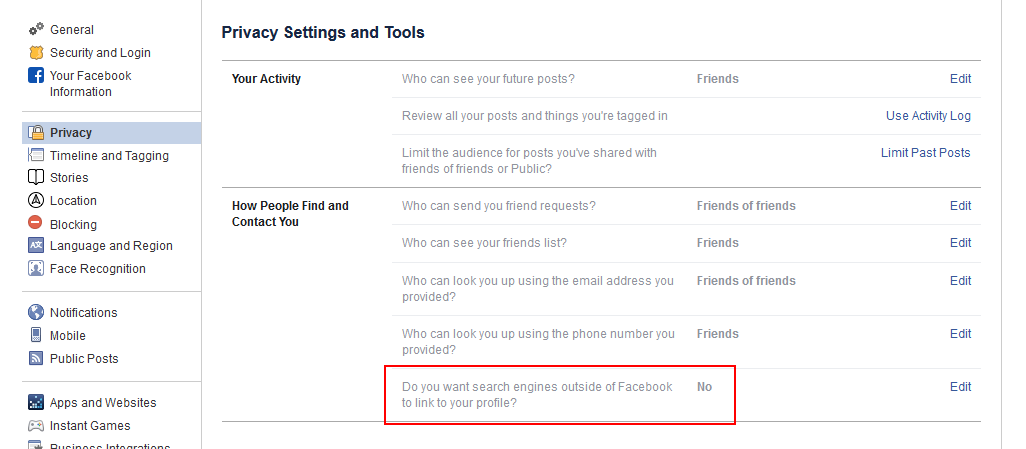Edit who can see future posts

[960, 79]
